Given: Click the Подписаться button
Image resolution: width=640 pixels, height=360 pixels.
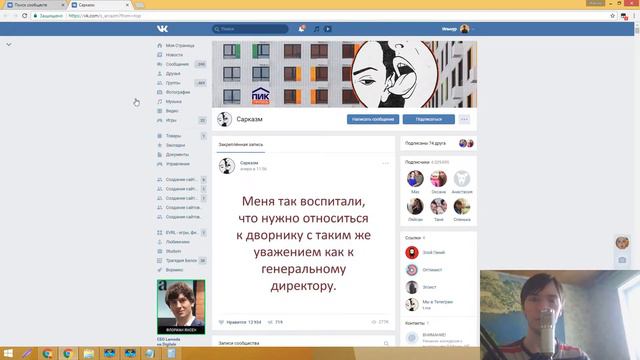Looking at the screenshot, I should 429,119.
